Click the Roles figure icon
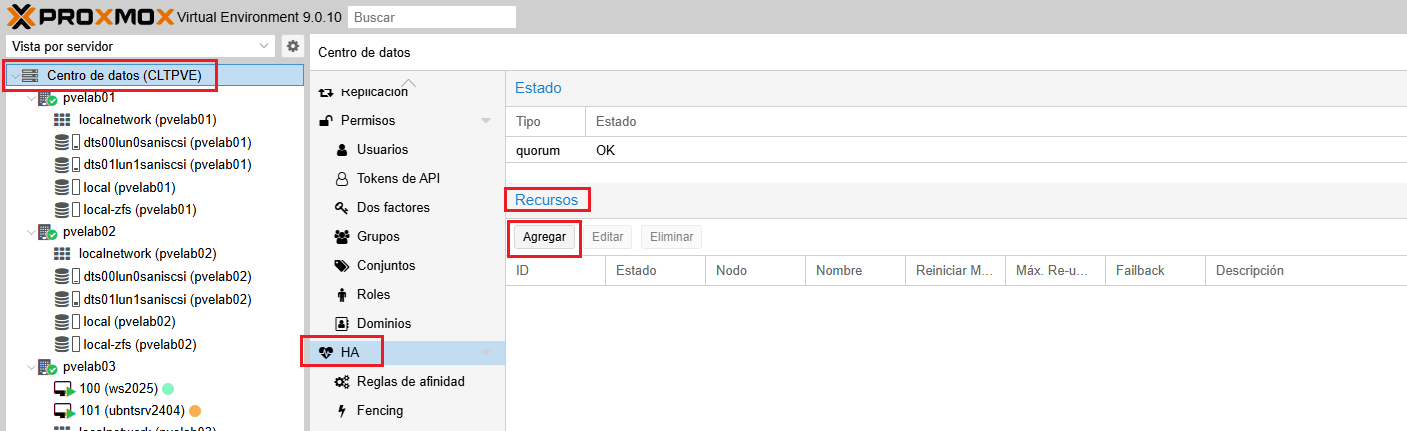Viewport: 1407px width, 431px height. pyautogui.click(x=340, y=295)
